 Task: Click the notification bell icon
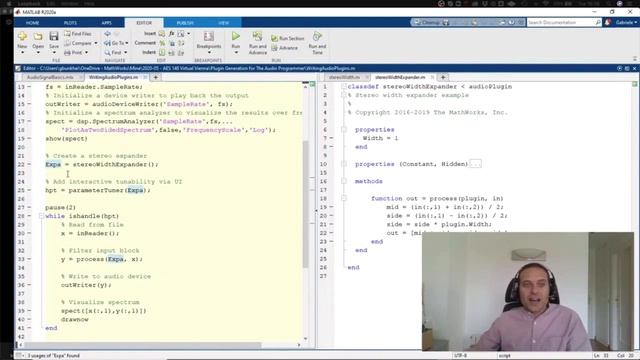tap(608, 22)
